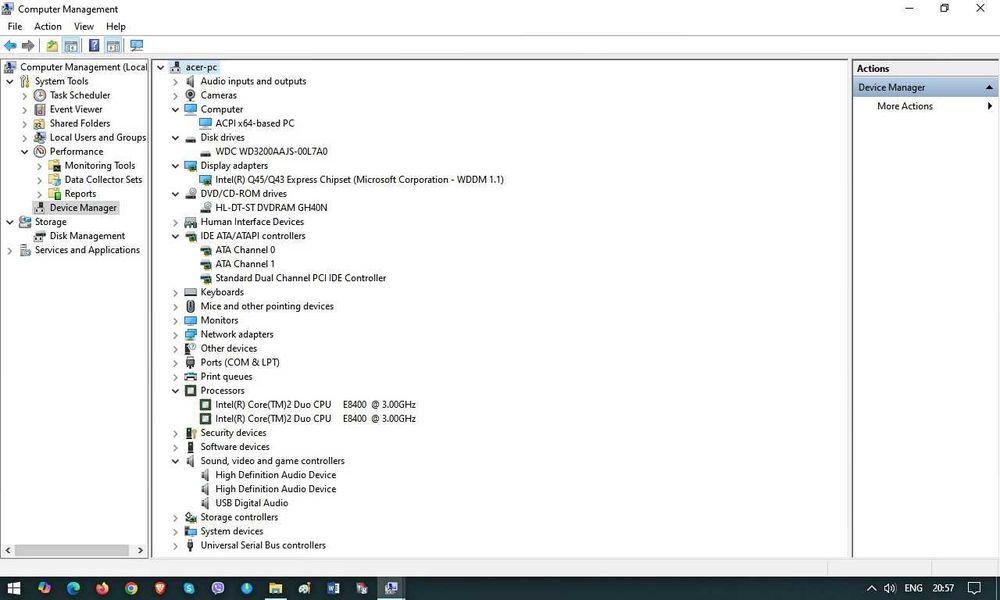
Task: Open the View menu
Action: 84,26
